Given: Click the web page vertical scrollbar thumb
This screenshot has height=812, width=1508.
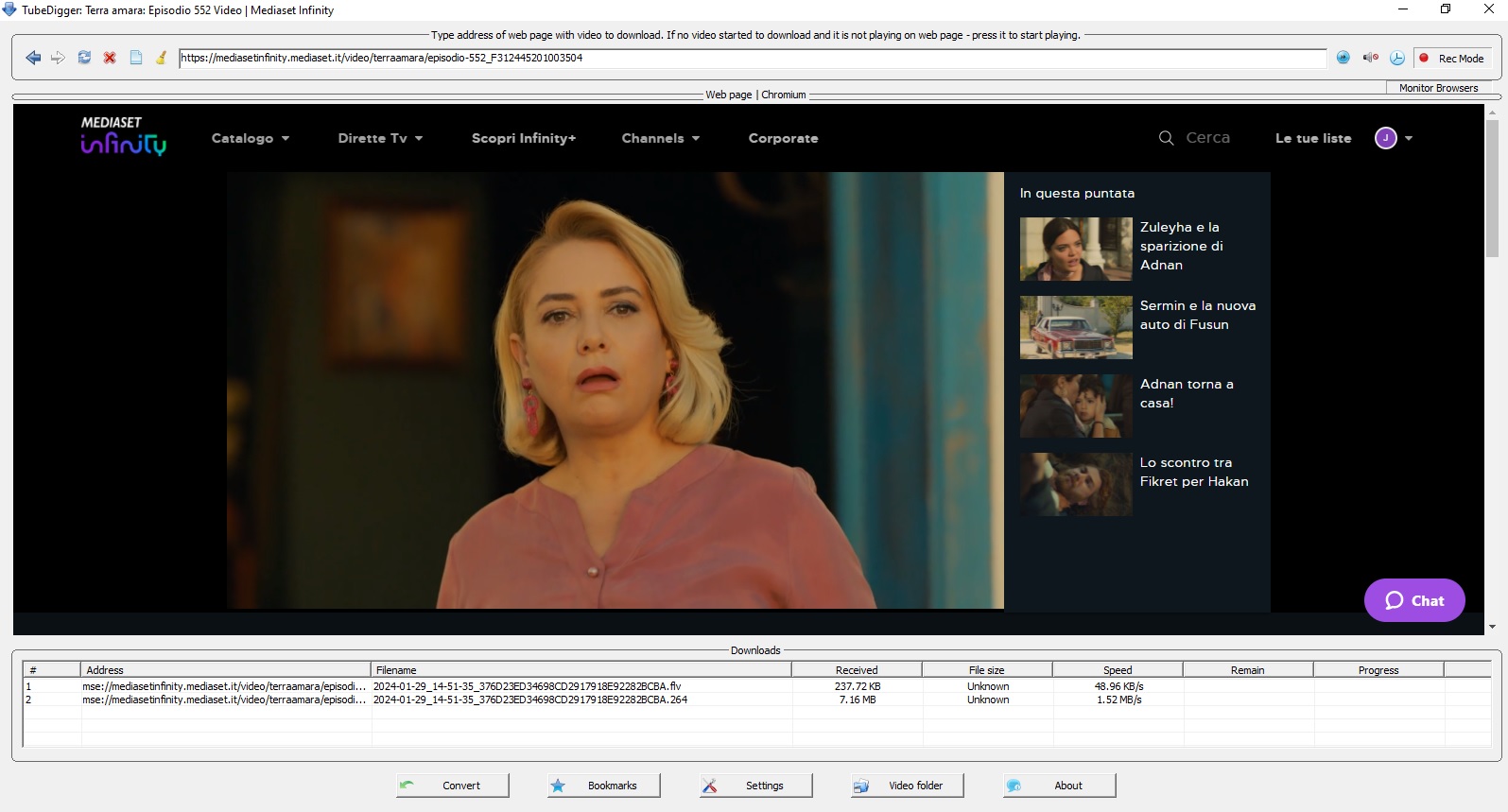Looking at the screenshot, I should (x=1492, y=187).
